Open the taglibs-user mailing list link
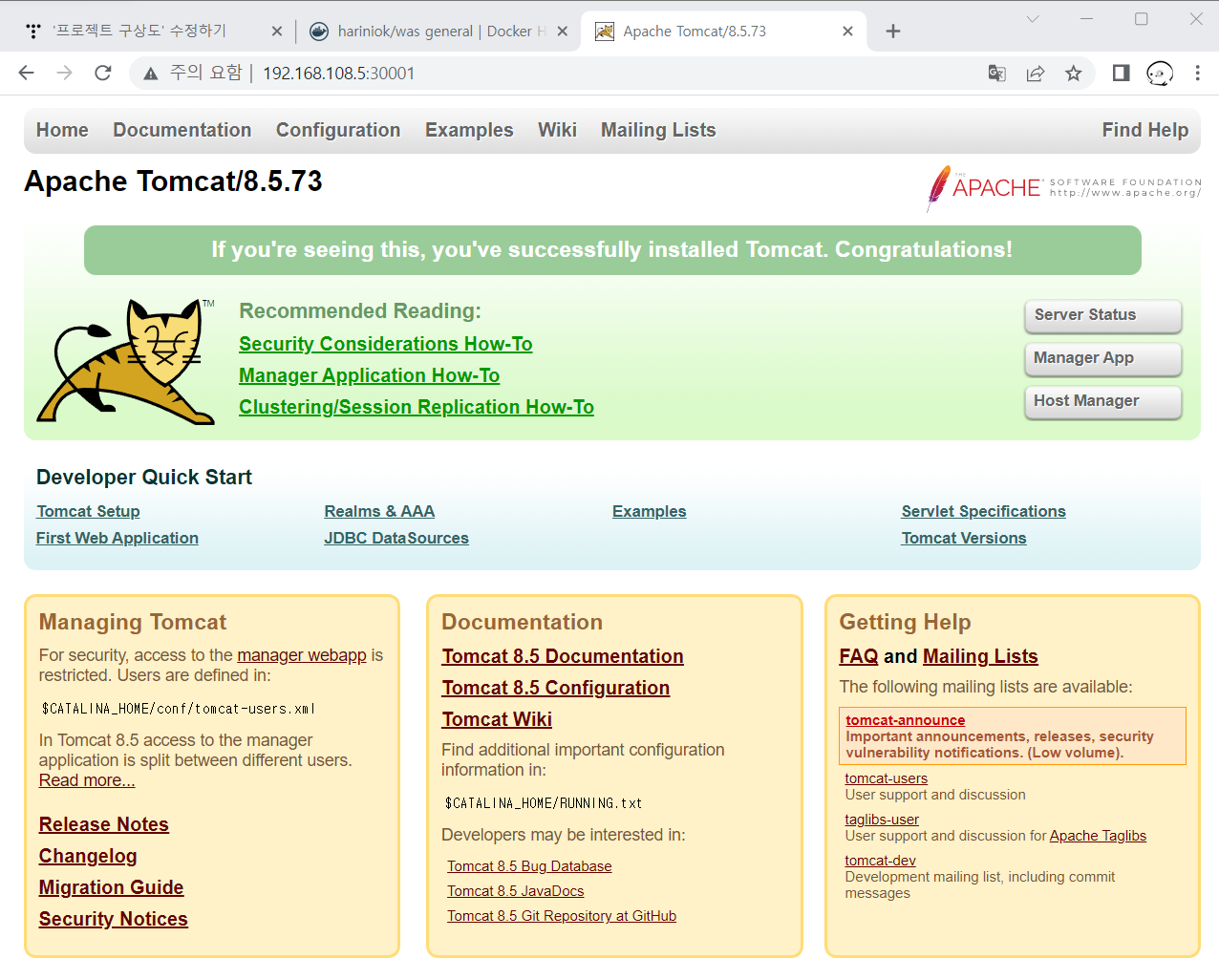The width and height of the screenshot is (1219, 980). [882, 820]
